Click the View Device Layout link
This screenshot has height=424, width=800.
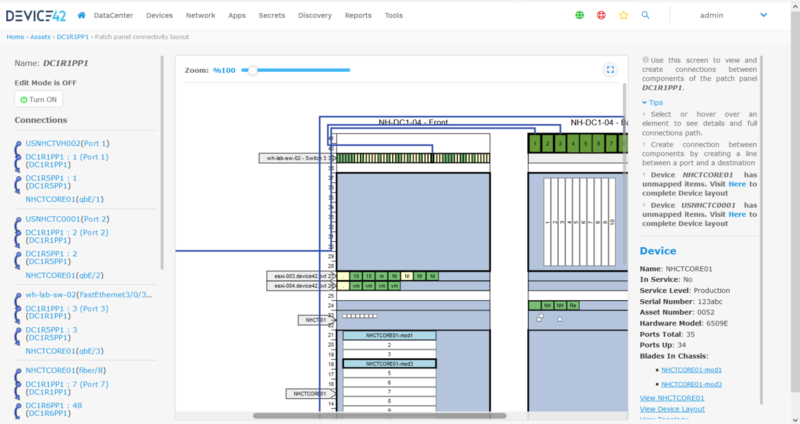click(672, 409)
